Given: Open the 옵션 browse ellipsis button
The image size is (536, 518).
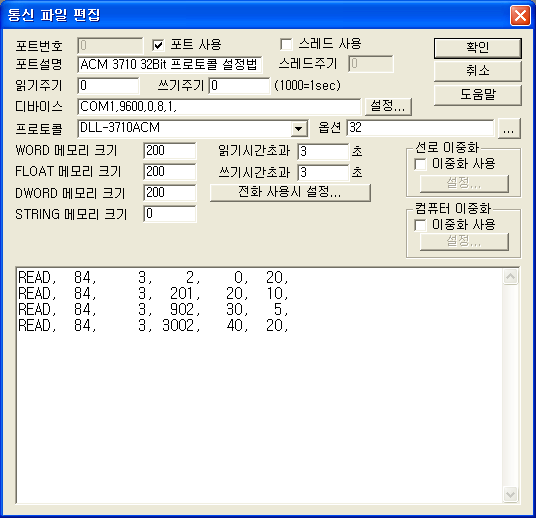Looking at the screenshot, I should click(x=509, y=129).
